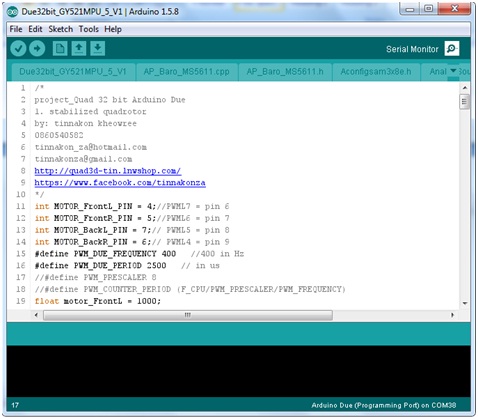This screenshot has width=478, height=420.
Task: Open the tab list dropdown arrow
Action: tap(453, 71)
